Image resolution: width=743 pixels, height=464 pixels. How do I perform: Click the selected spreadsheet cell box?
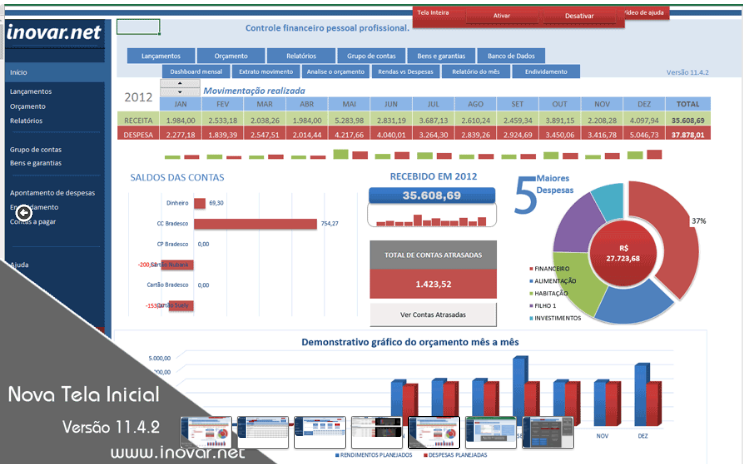(x=138, y=27)
